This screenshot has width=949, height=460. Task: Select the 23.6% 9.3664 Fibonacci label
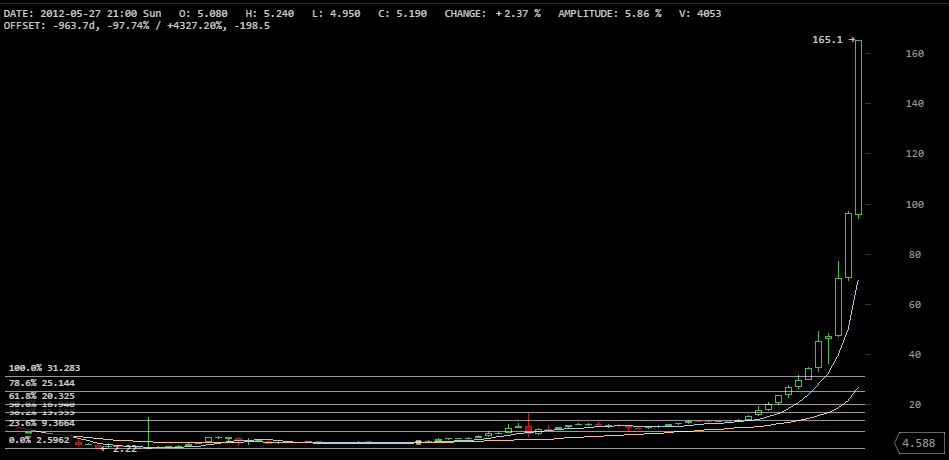coord(42,423)
